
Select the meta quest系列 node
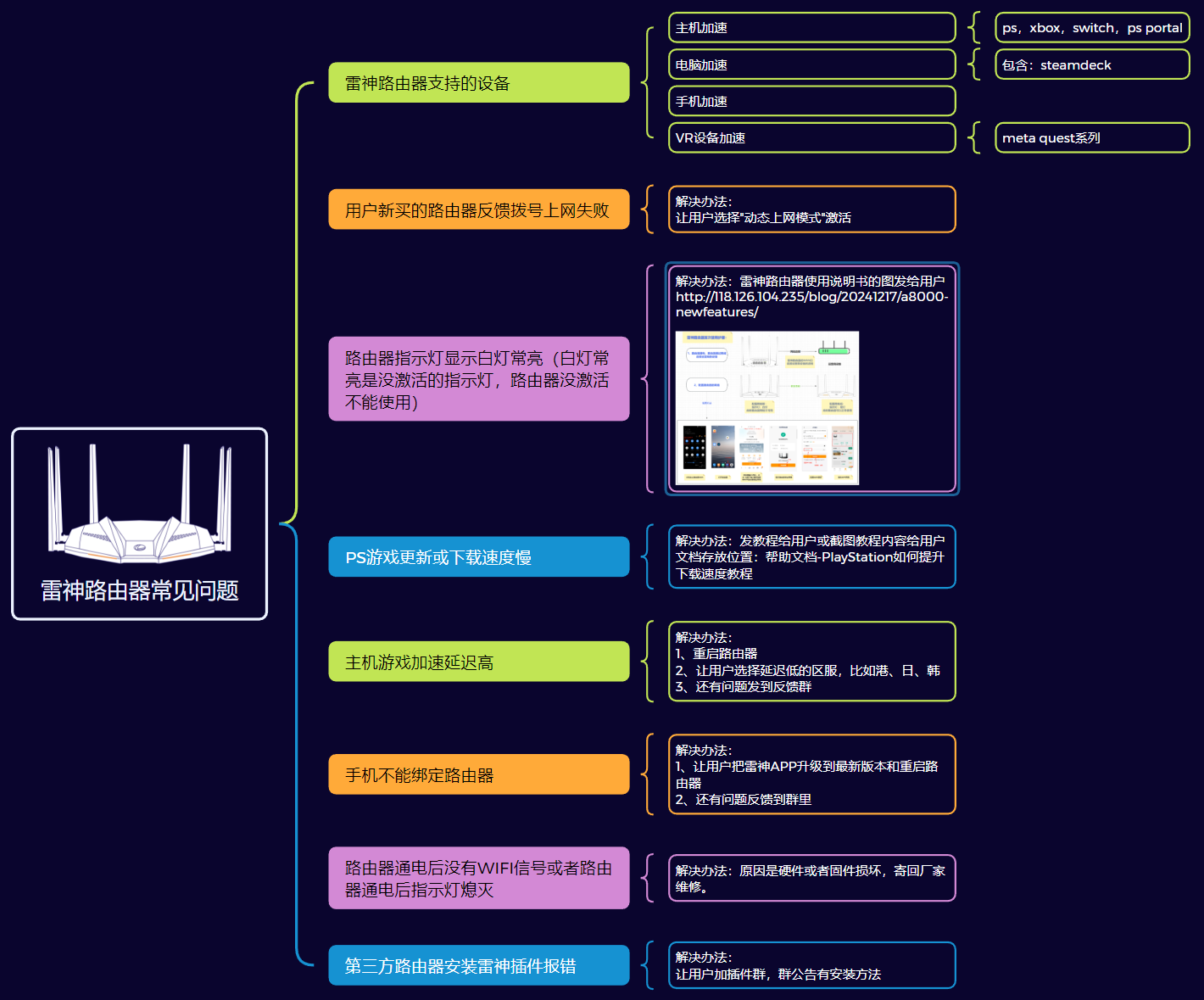[x=1092, y=137]
